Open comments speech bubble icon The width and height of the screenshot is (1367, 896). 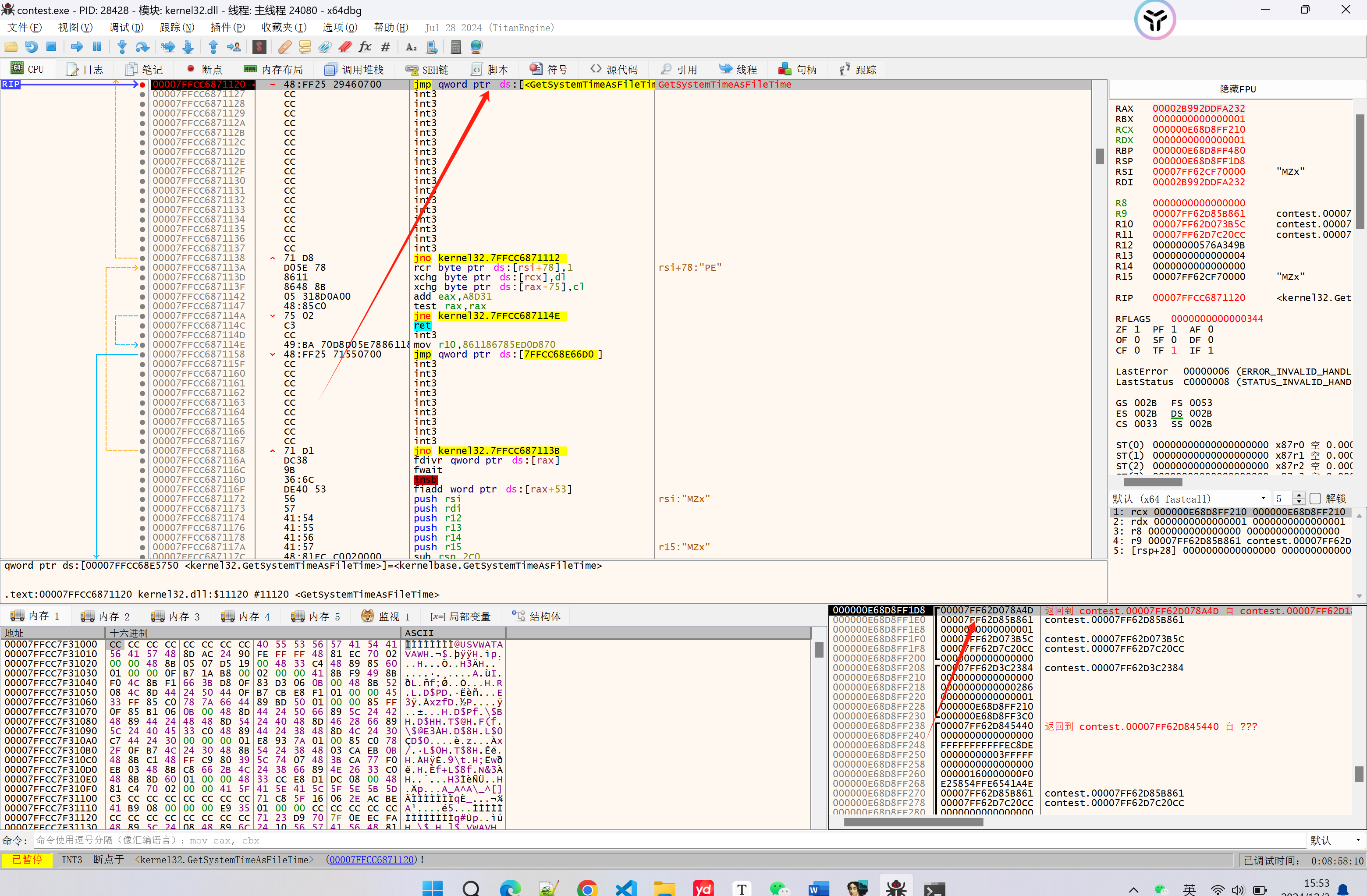tap(305, 47)
